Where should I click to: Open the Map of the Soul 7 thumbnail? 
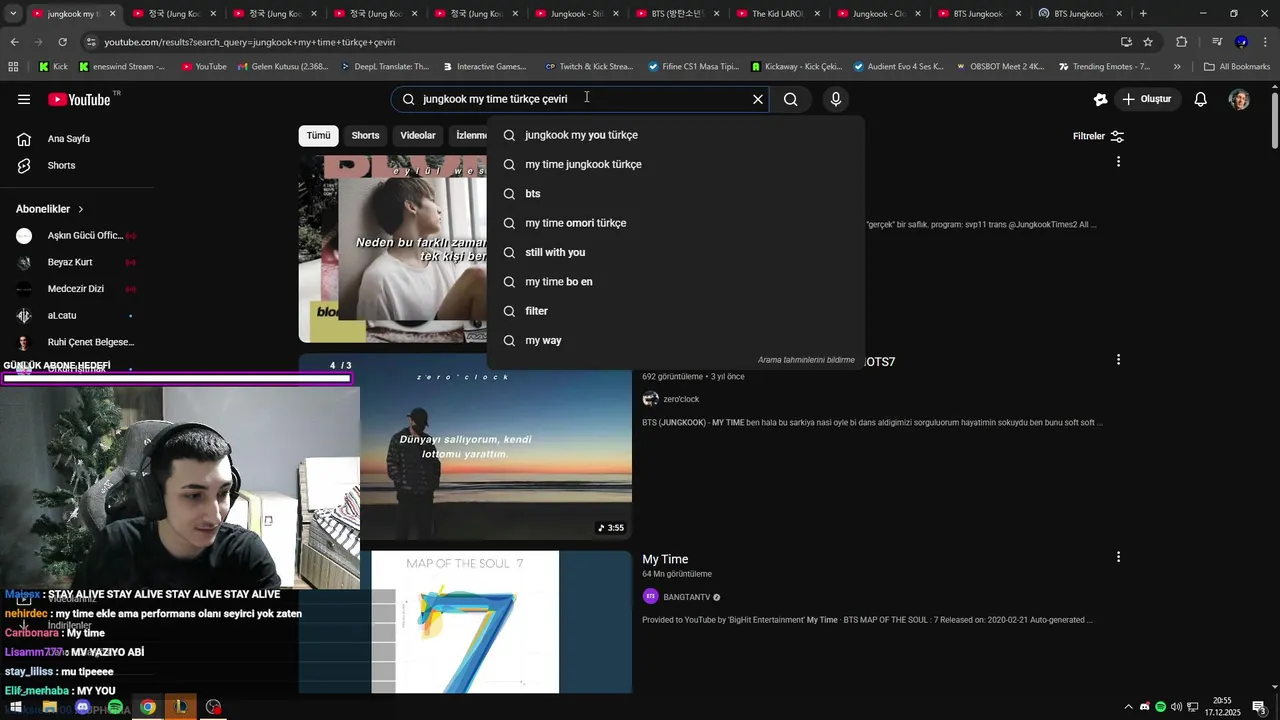point(465,622)
